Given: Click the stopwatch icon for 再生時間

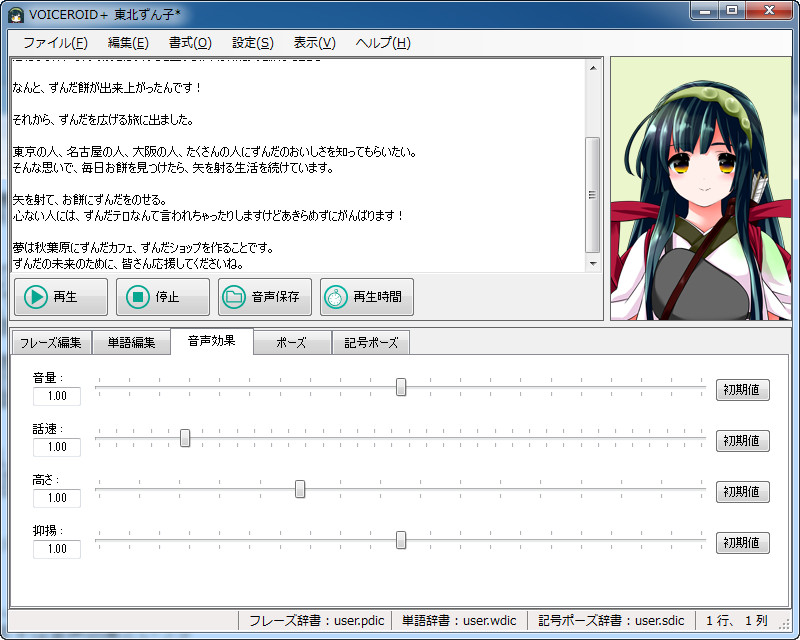Looking at the screenshot, I should [336, 297].
